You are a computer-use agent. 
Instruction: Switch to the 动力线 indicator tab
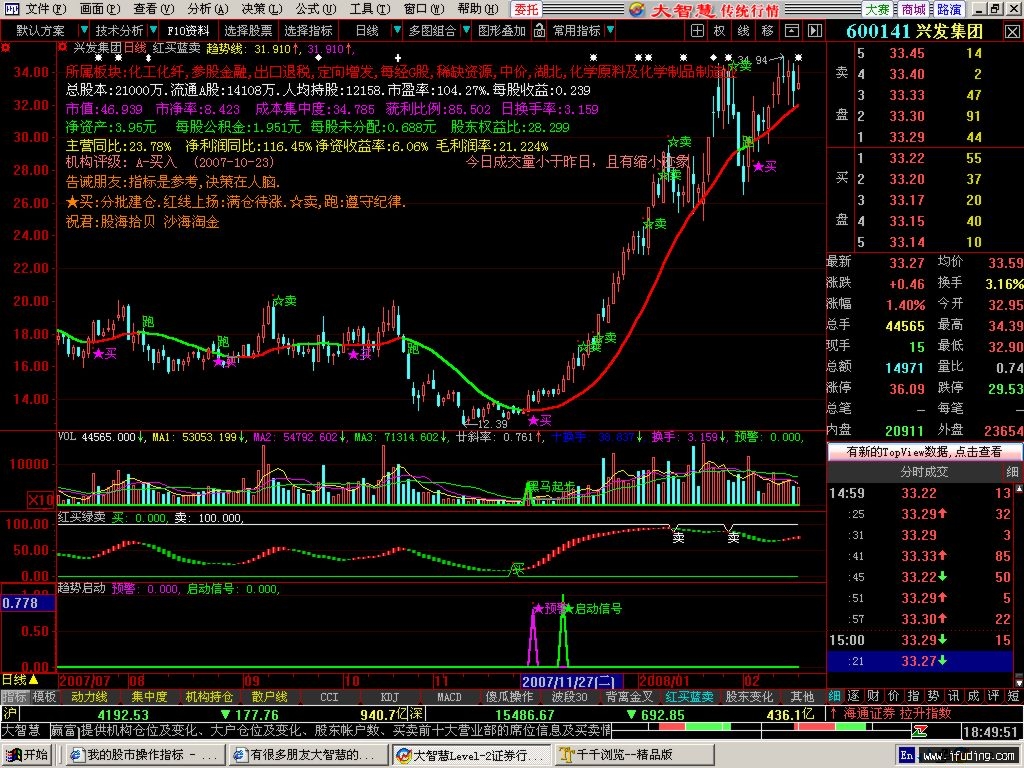click(x=89, y=697)
